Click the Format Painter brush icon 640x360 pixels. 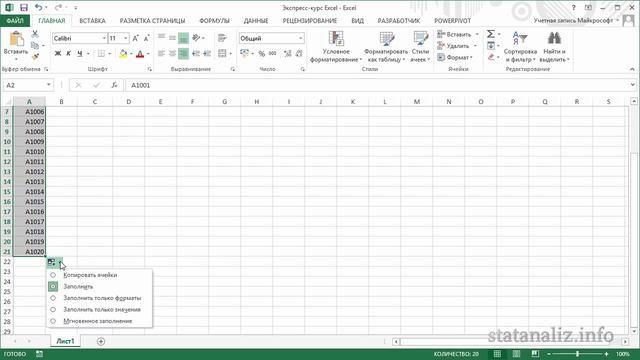[x=35, y=56]
